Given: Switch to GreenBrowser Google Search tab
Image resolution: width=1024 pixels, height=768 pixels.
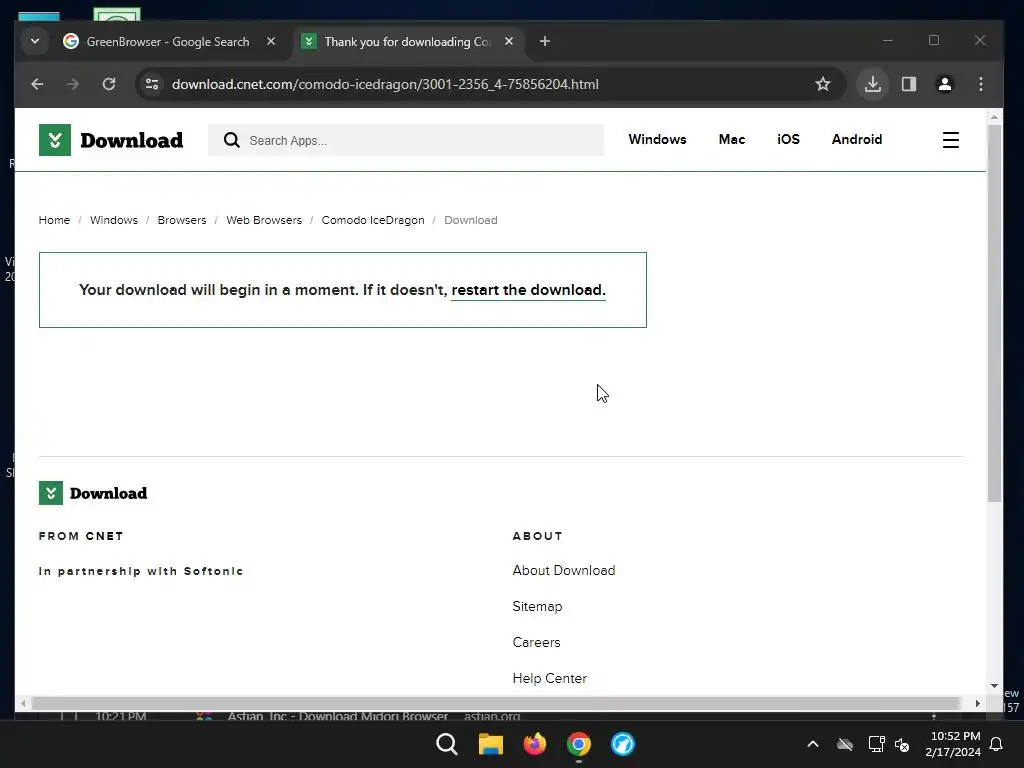Looking at the screenshot, I should click(x=170, y=41).
